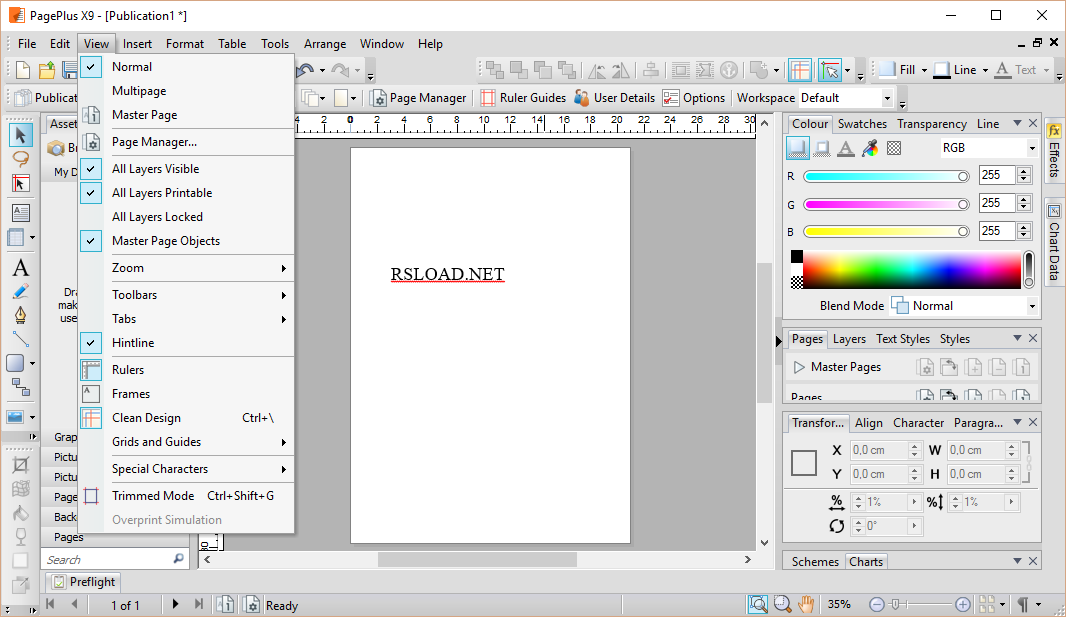Click the Options toolbar button
1066x617 pixels.
coord(694,98)
